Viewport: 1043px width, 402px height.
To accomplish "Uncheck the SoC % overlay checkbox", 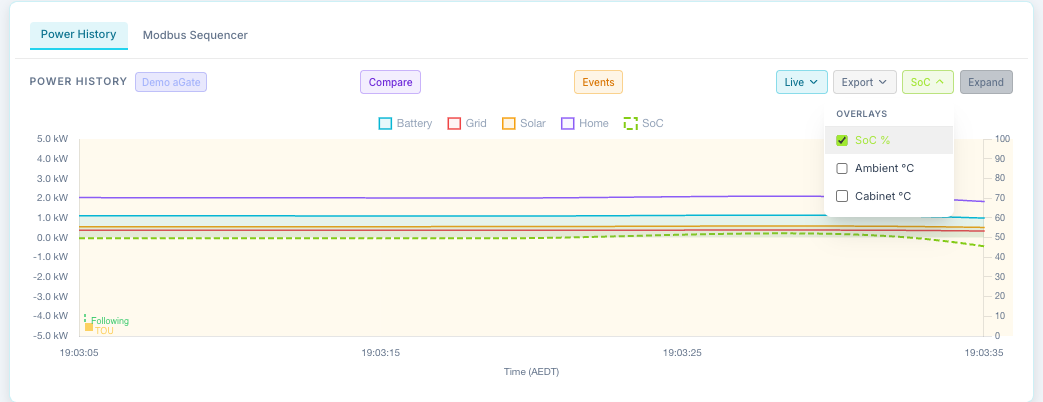I will pyautogui.click(x=841, y=140).
